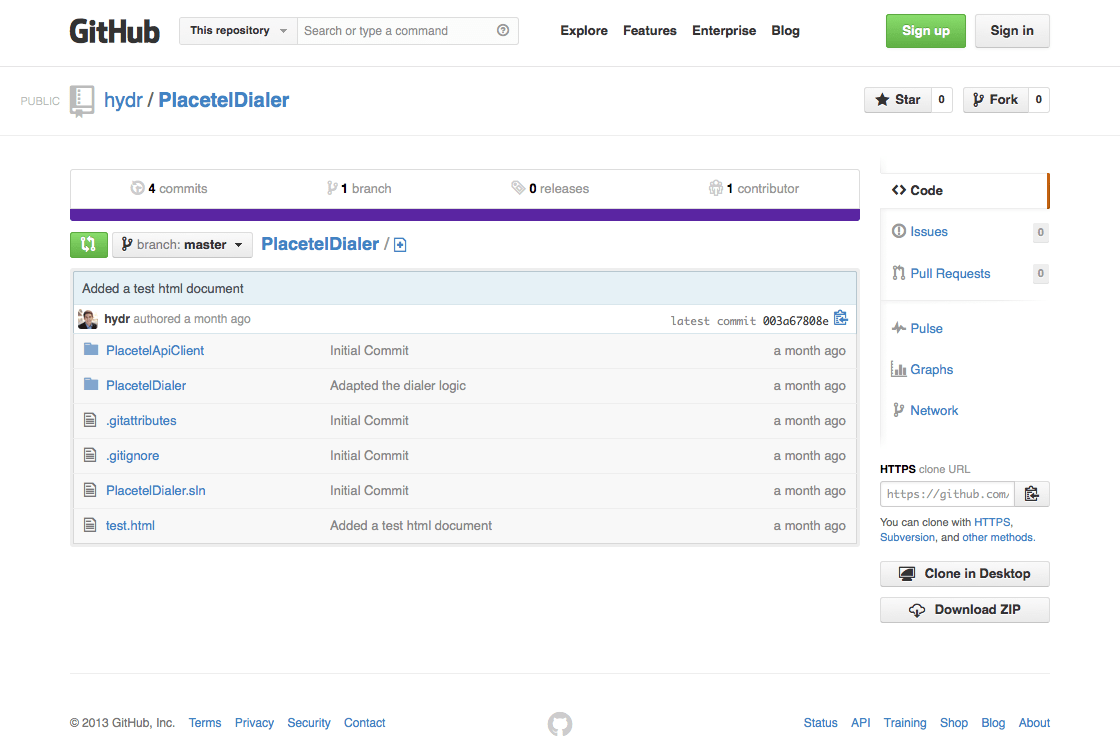Click the Octocat mark in footer
Viewport: 1120px width, 753px height.
tap(560, 724)
